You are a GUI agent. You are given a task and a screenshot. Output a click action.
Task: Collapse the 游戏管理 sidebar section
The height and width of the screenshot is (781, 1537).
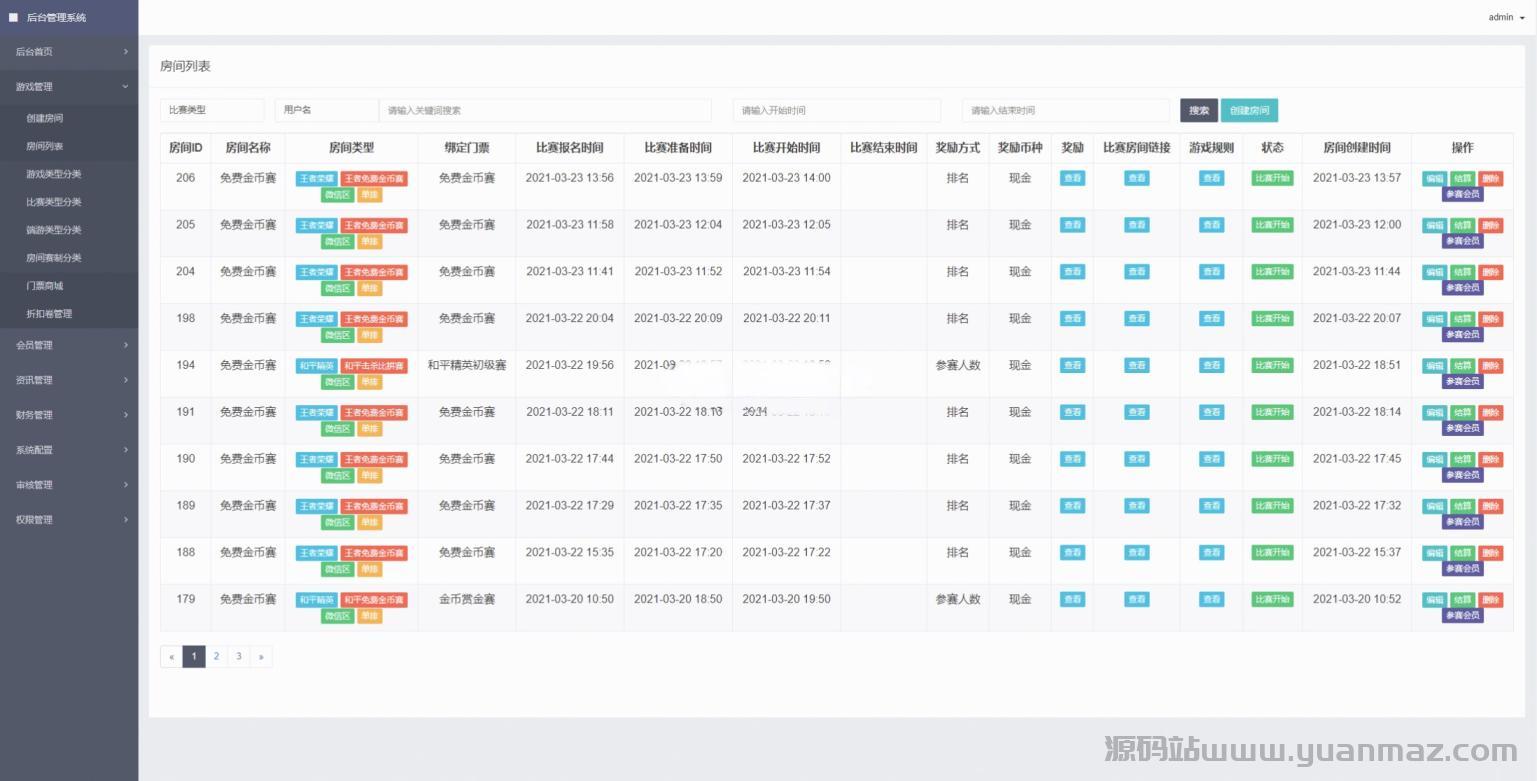coord(69,87)
